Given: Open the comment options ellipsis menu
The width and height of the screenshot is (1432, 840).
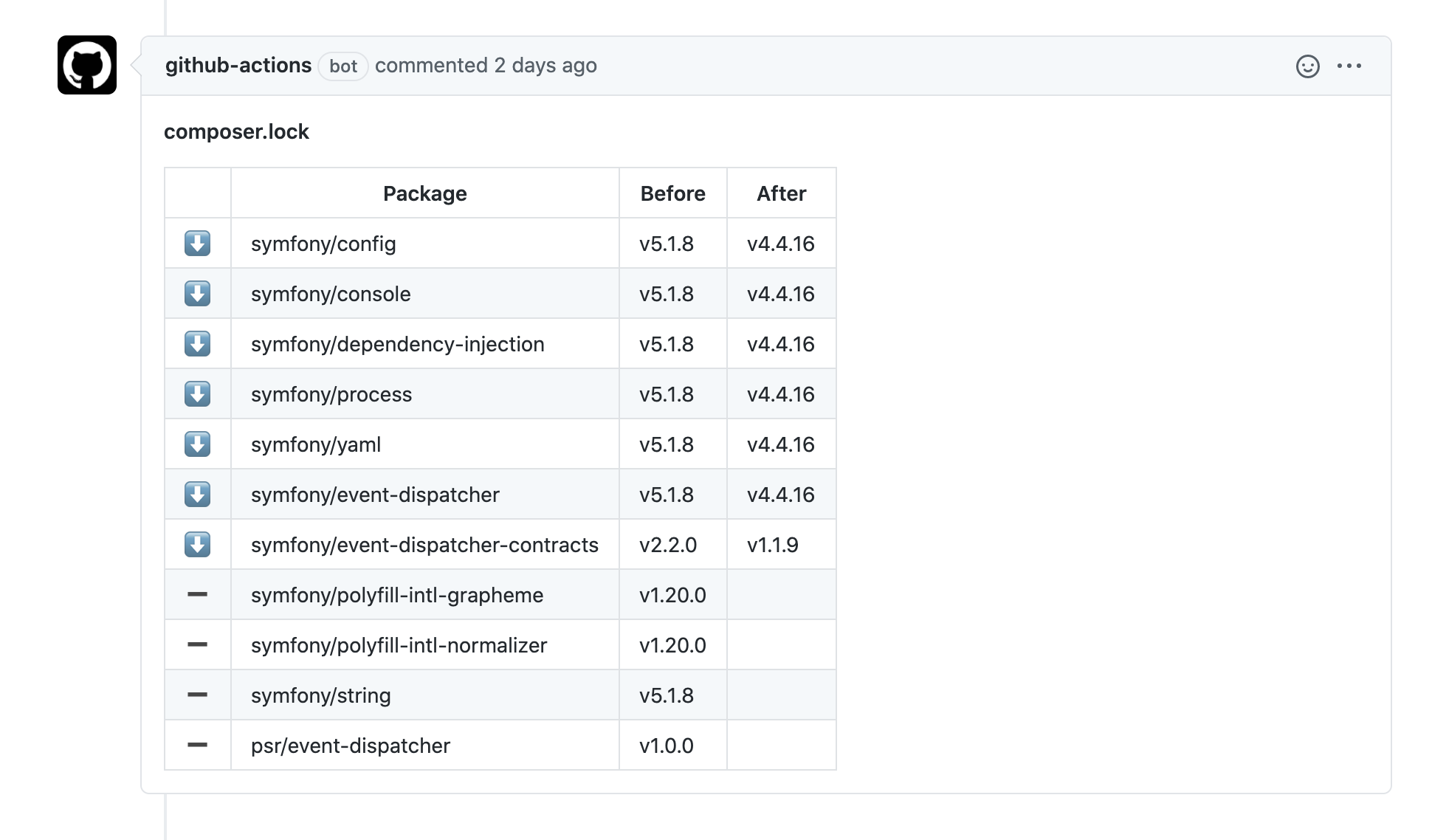Looking at the screenshot, I should tap(1349, 66).
